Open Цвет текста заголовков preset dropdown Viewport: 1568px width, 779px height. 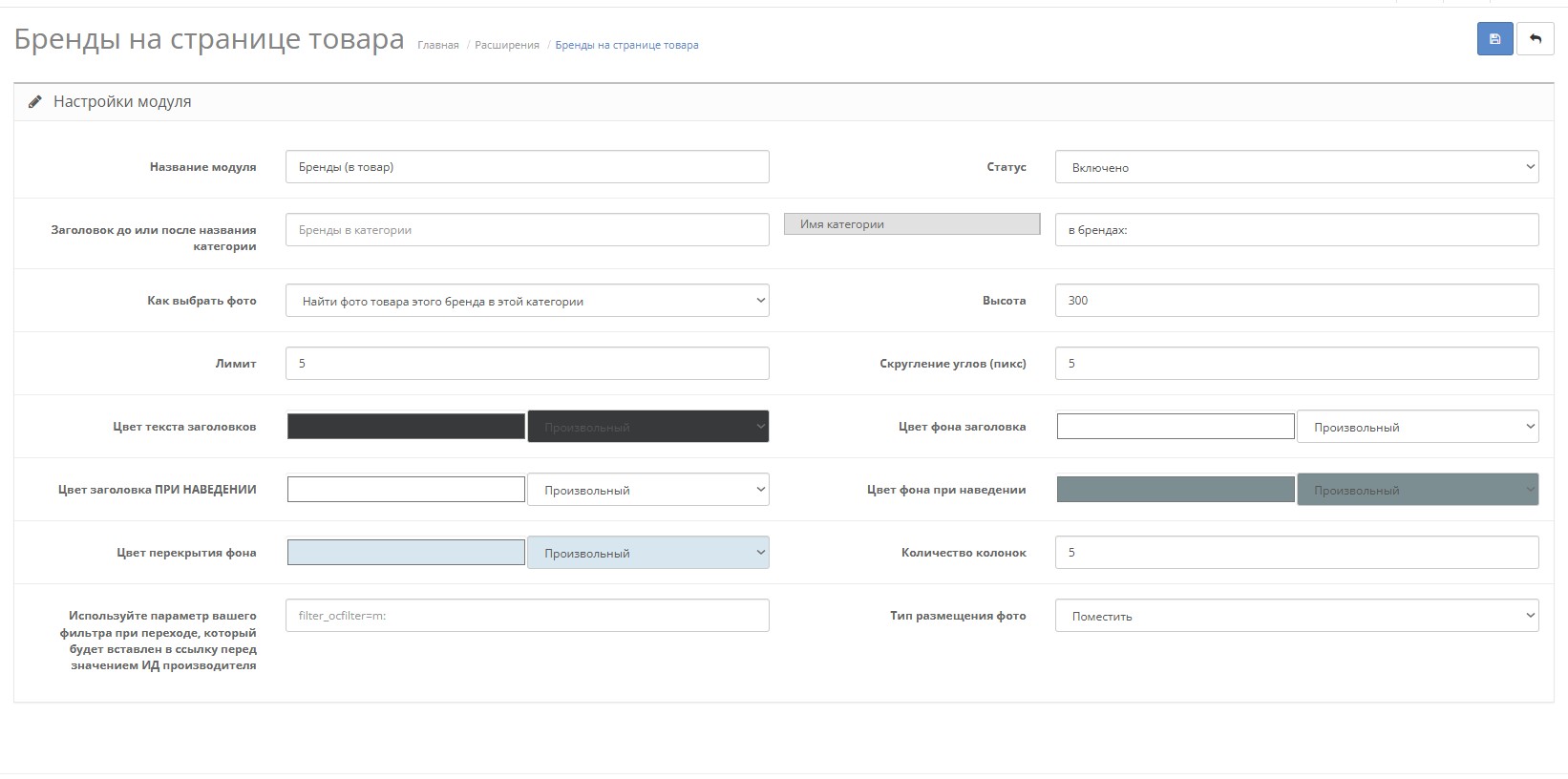647,427
